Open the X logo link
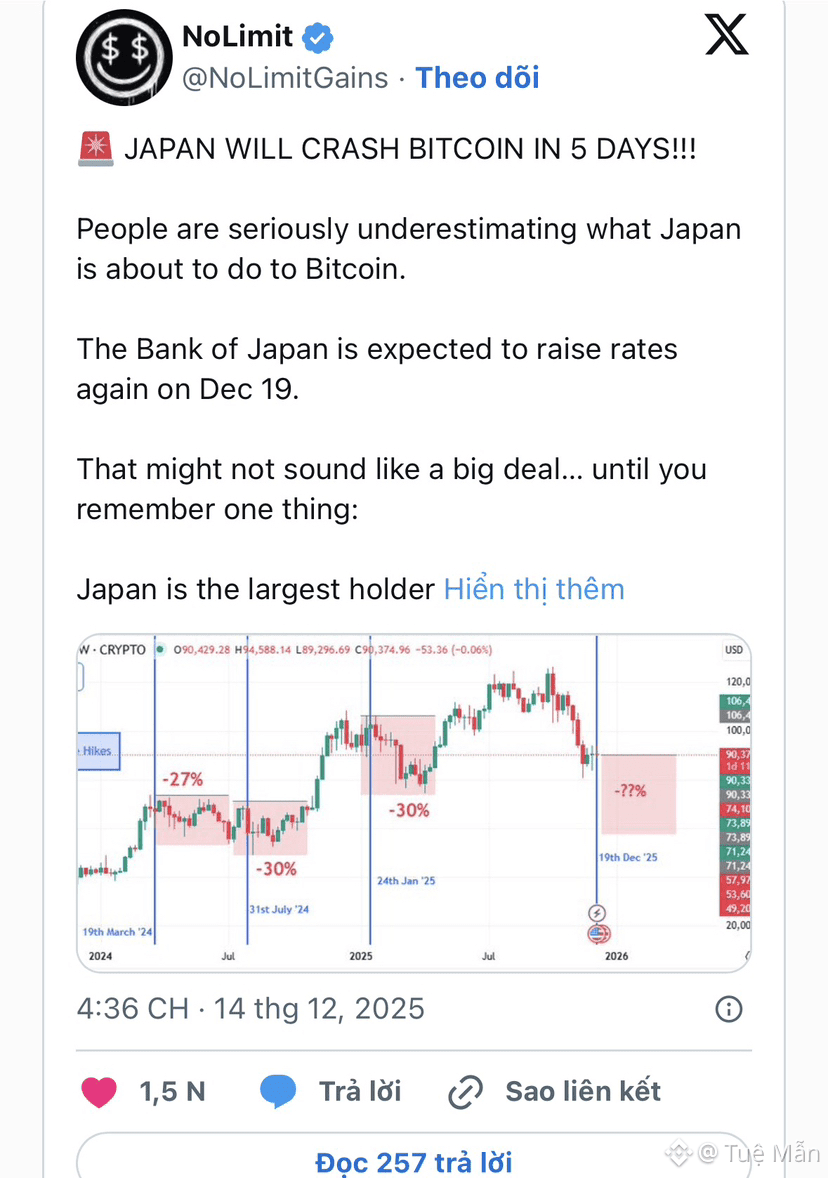The image size is (828, 1178). tap(727, 35)
